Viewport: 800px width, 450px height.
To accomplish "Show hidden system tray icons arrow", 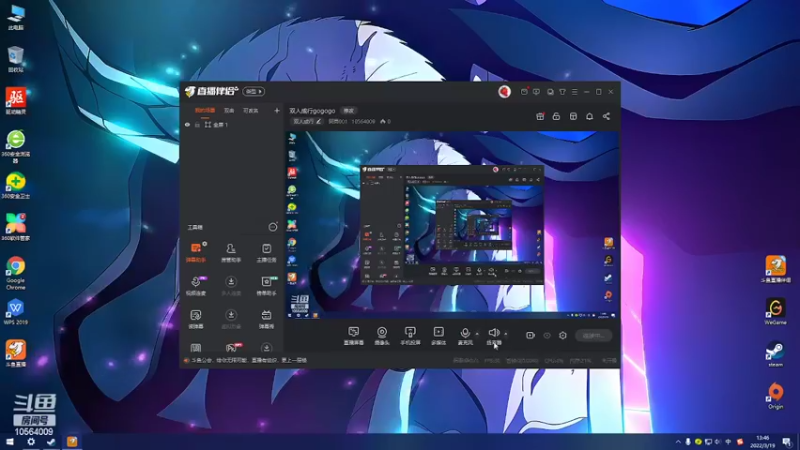I will (x=678, y=442).
